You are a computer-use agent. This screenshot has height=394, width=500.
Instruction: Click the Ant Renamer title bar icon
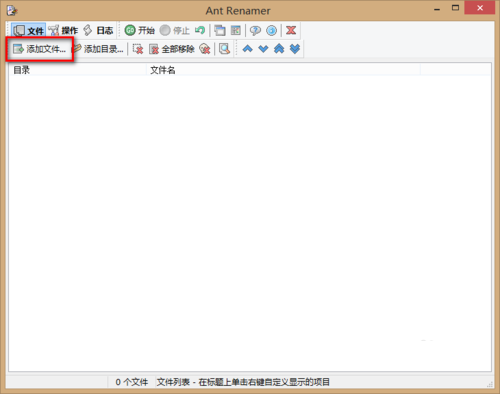click(x=12, y=10)
